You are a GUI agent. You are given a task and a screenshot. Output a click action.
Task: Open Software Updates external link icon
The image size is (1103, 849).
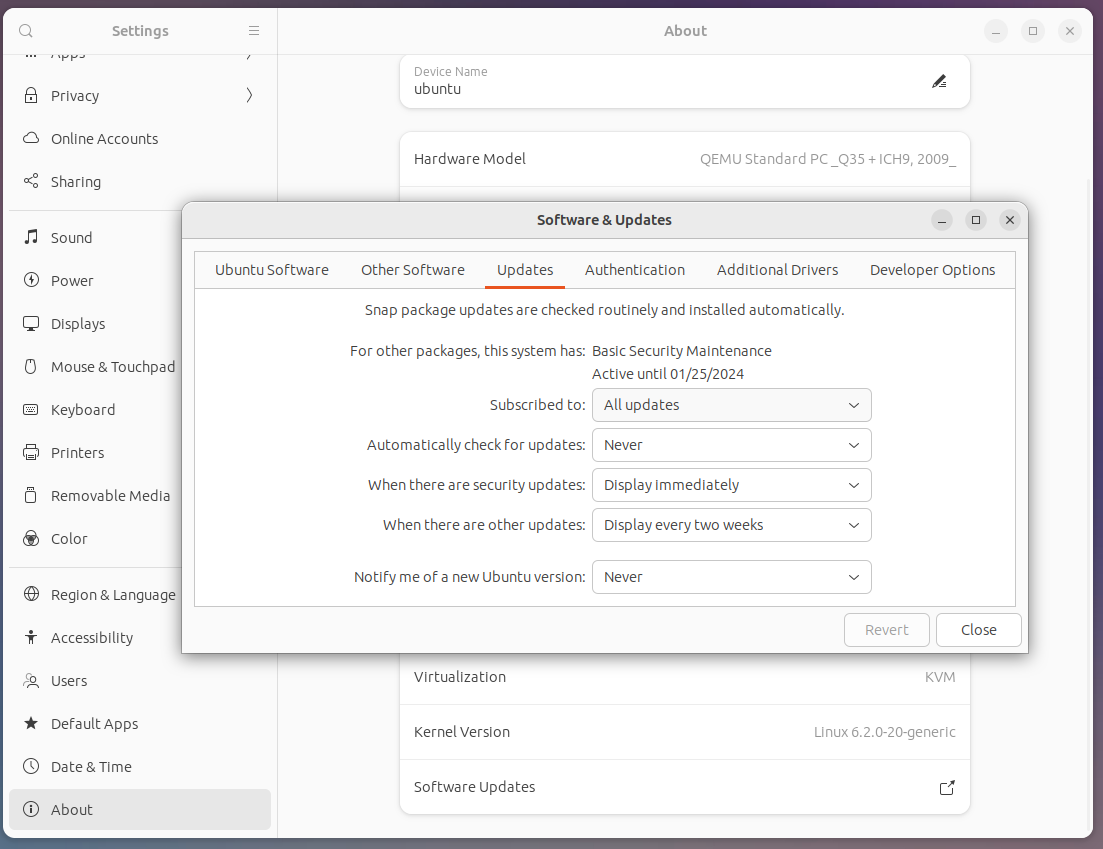click(x=946, y=788)
